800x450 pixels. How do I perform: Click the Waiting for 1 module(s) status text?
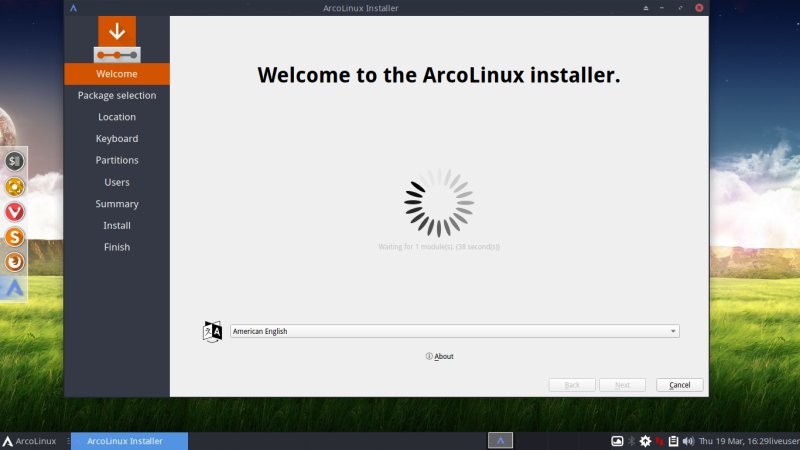pos(439,246)
